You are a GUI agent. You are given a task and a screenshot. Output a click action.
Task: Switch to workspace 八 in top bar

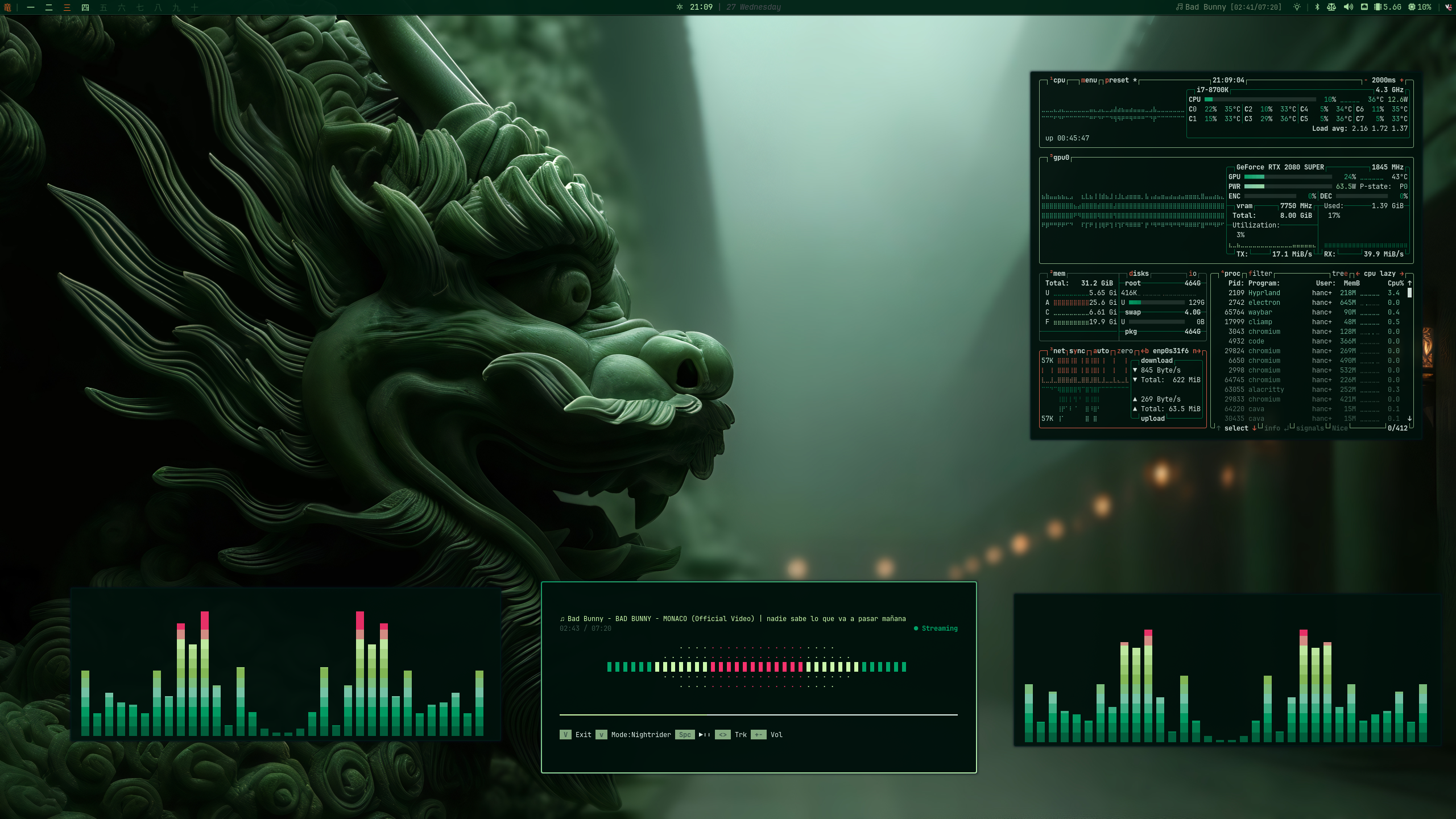tap(158, 7)
